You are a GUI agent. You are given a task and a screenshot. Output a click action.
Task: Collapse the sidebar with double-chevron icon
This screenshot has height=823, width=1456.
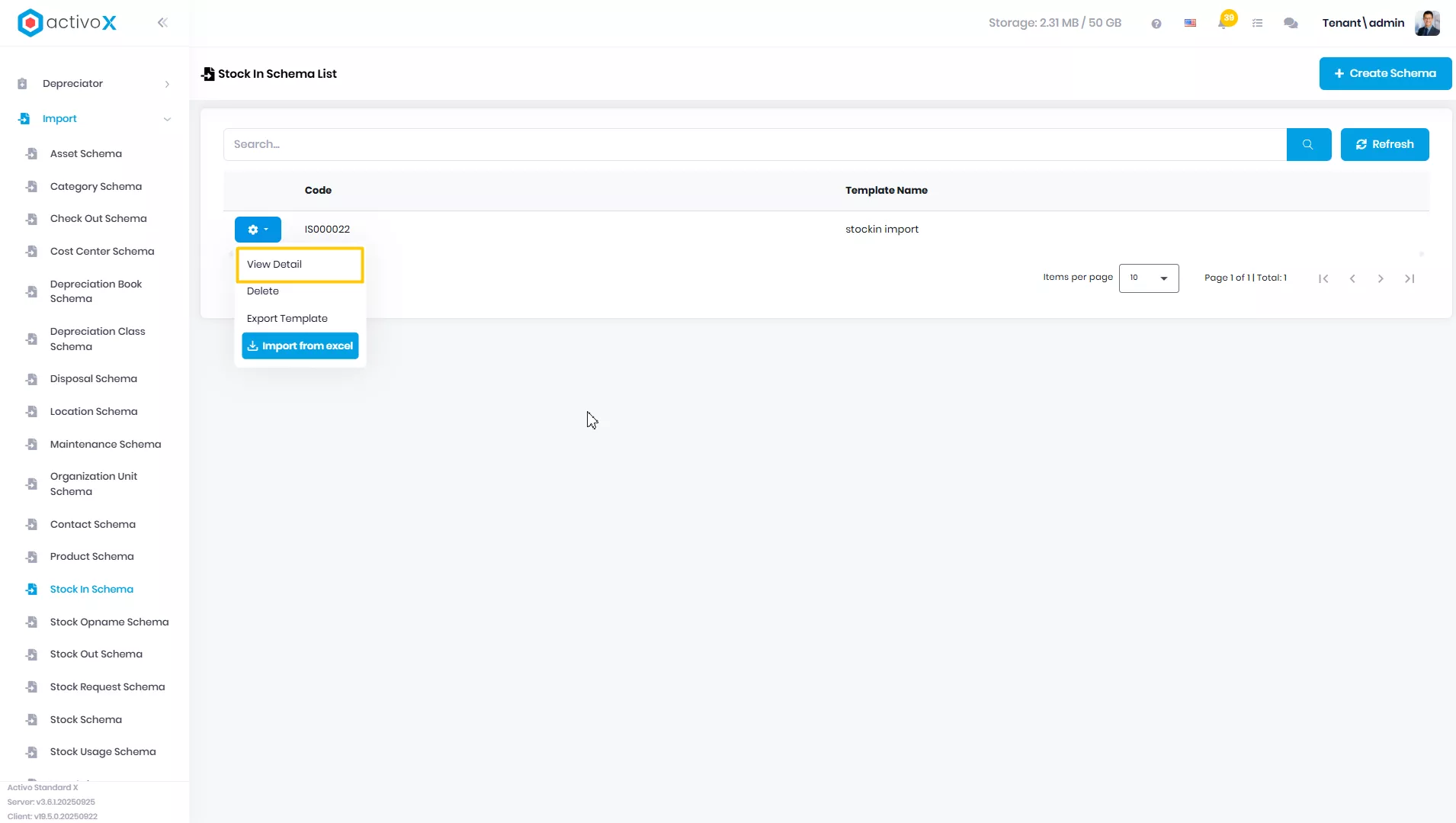162,23
